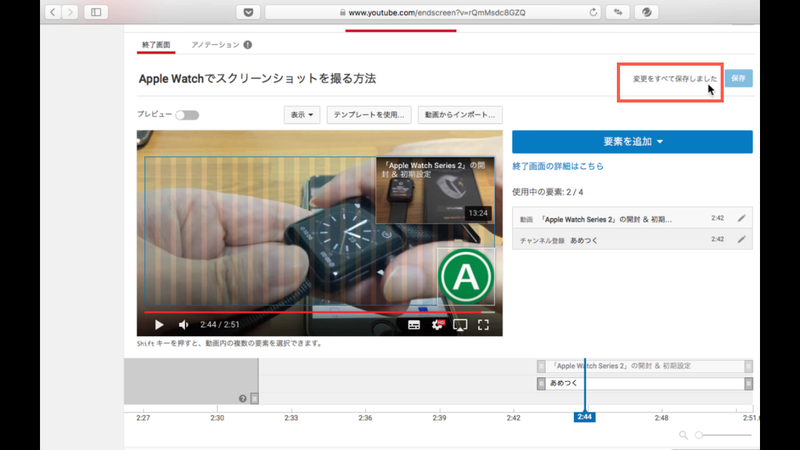800x450 pixels.
Task: Edit the Apple Watch Series 2 video element
Action: click(x=741, y=218)
